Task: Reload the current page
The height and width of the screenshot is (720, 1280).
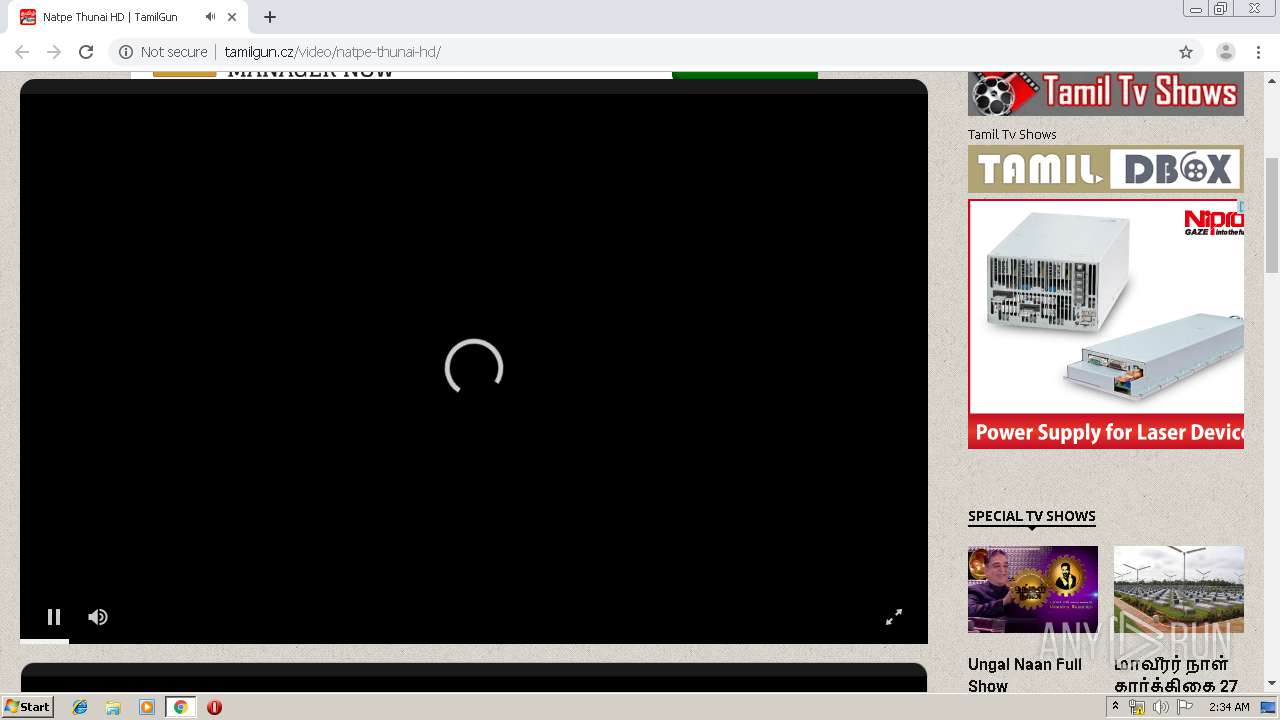Action: [86, 52]
